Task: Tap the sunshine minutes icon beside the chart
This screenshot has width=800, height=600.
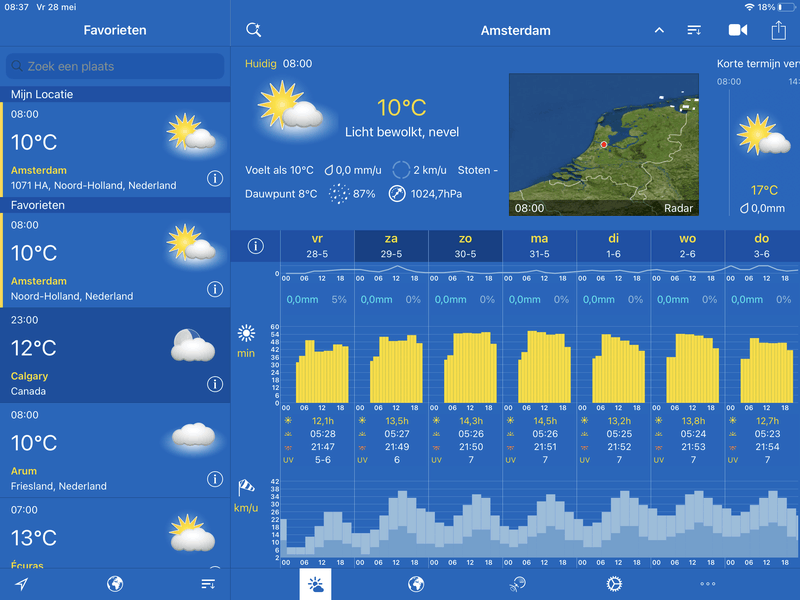Action: (x=246, y=334)
